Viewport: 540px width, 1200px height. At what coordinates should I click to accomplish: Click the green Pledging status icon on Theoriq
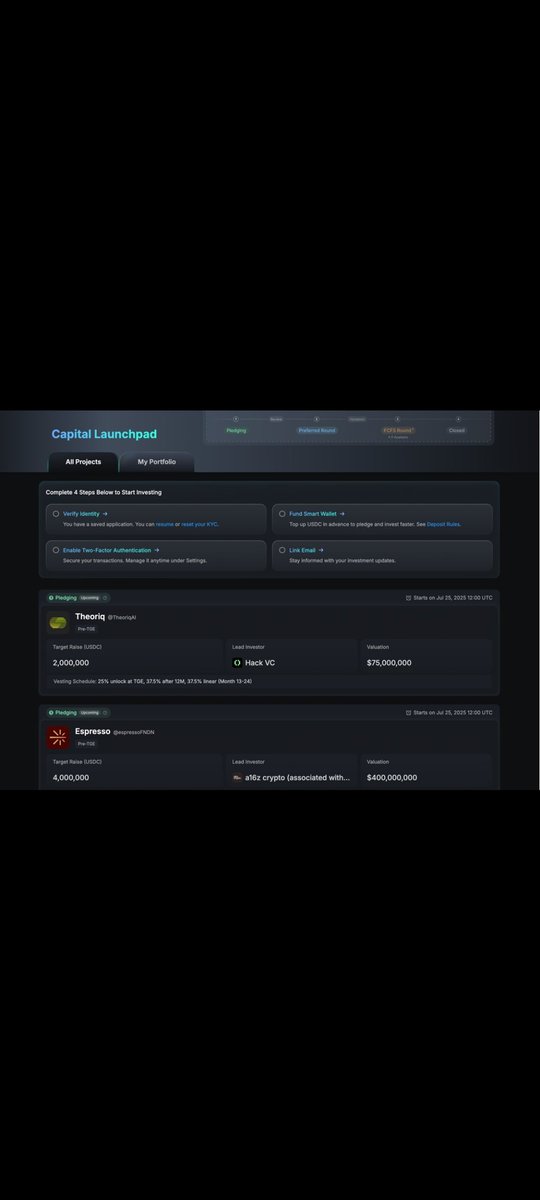click(51, 598)
